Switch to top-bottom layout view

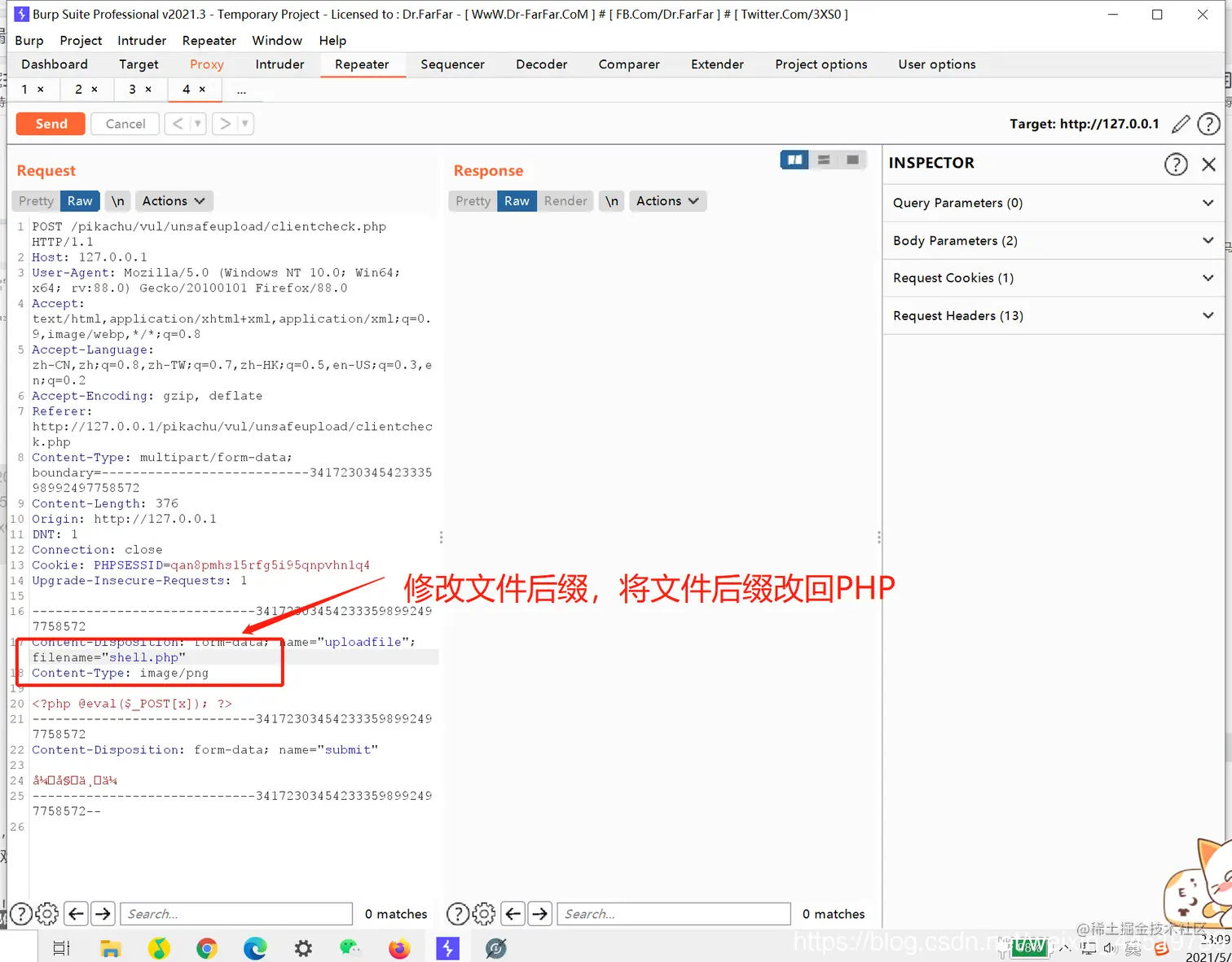click(x=824, y=160)
